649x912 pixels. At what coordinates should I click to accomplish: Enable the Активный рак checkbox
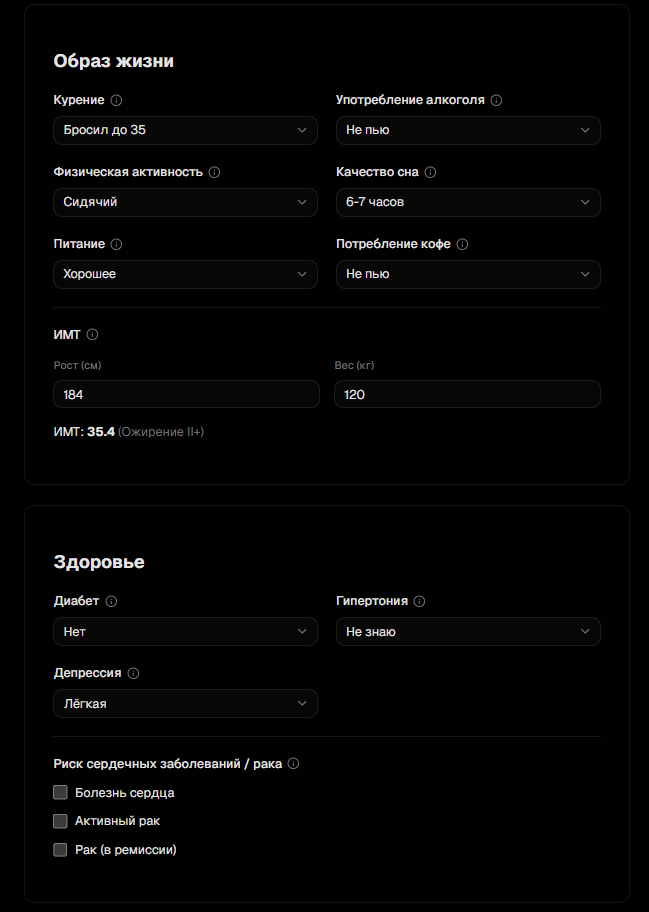[60, 821]
